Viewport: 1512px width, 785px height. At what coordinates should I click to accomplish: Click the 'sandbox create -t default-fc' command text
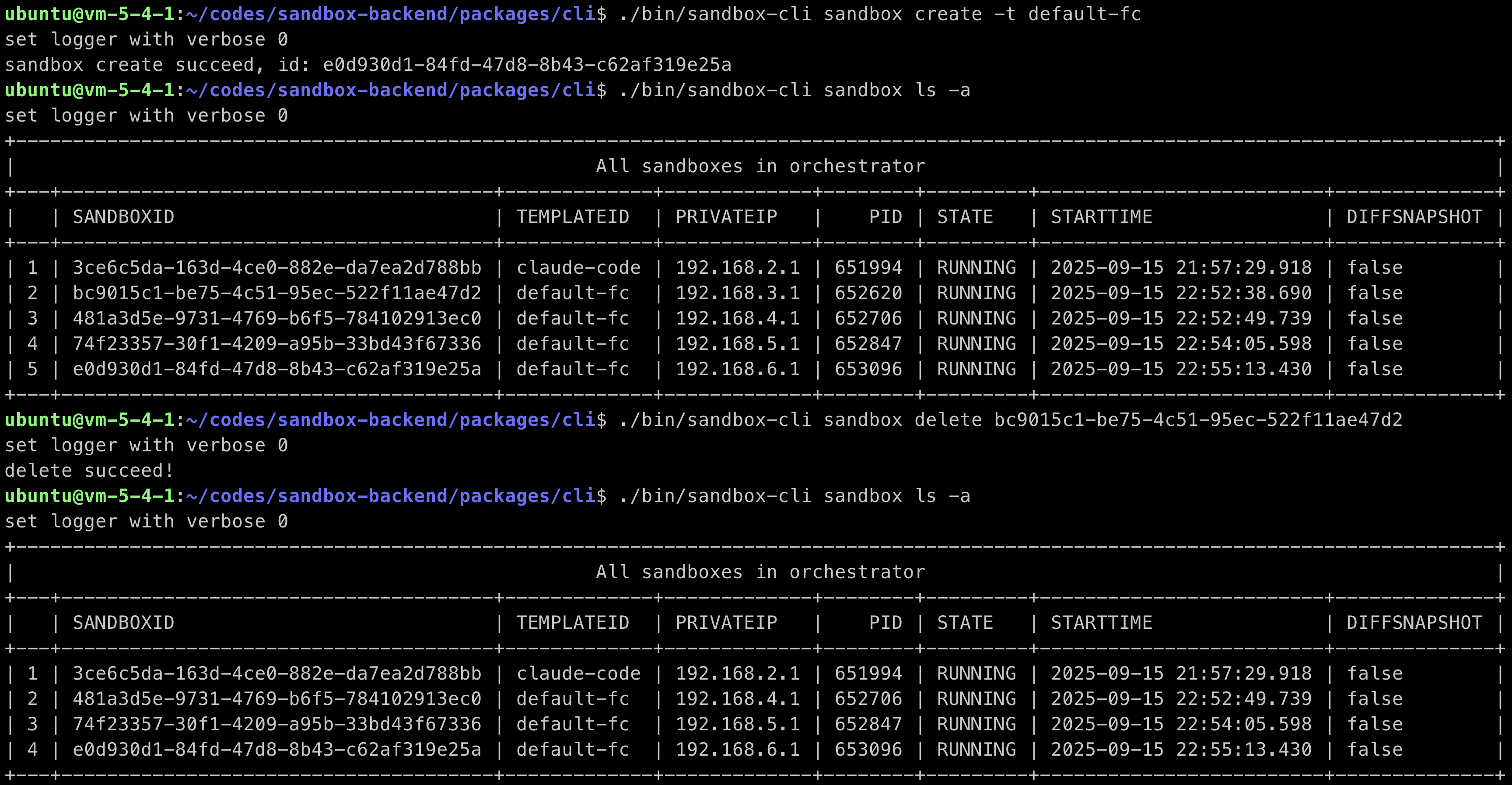(x=982, y=14)
